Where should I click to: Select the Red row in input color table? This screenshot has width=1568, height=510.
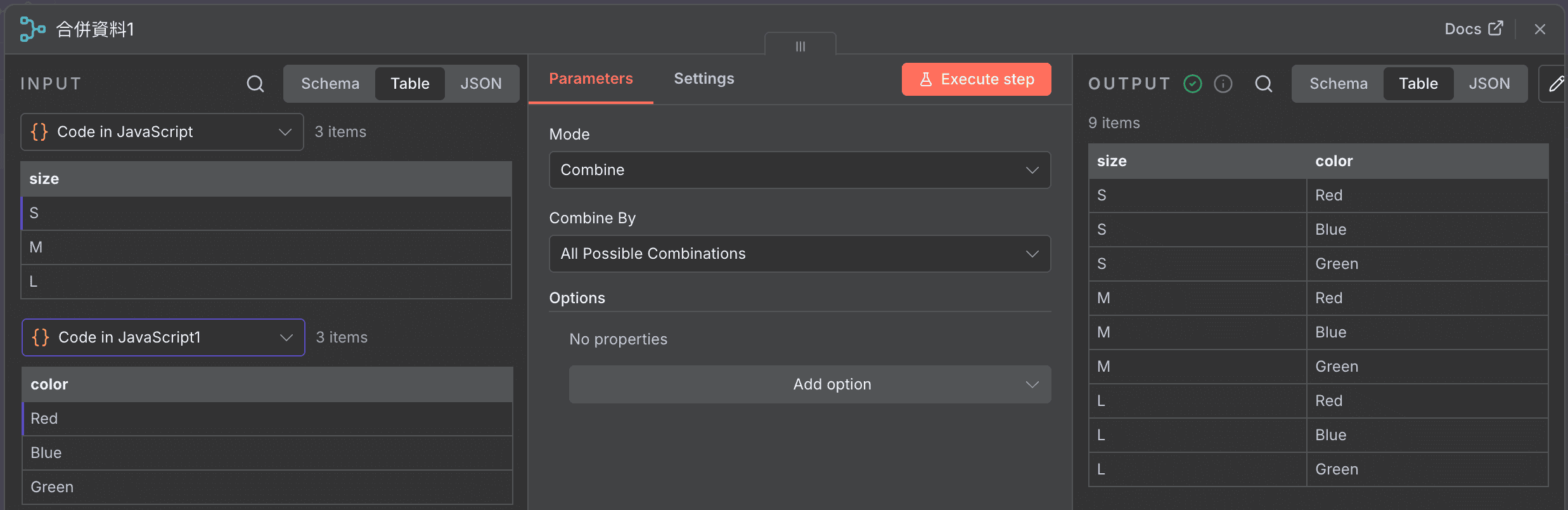click(x=267, y=419)
